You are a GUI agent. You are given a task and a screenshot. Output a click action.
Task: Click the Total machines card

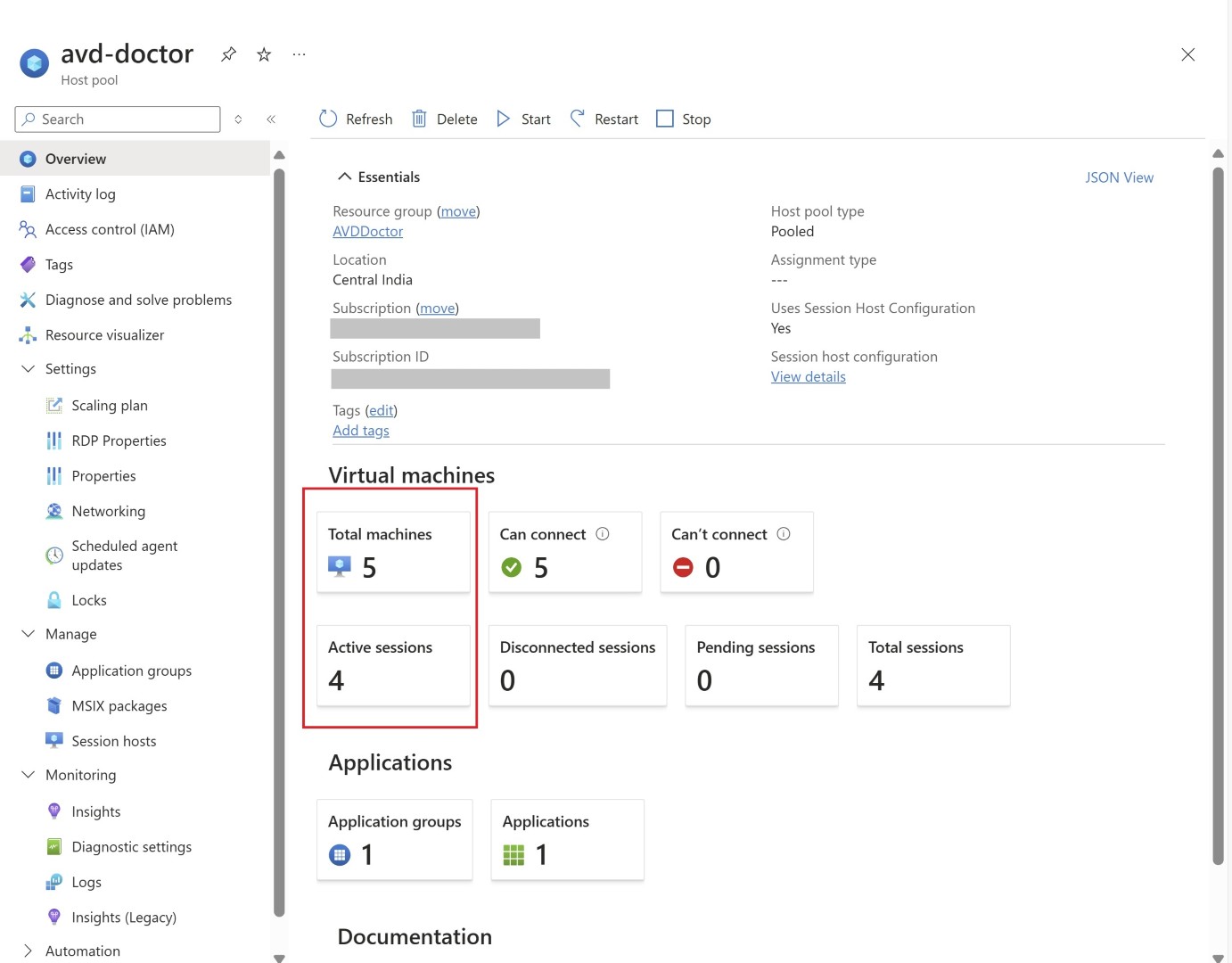[x=393, y=552]
